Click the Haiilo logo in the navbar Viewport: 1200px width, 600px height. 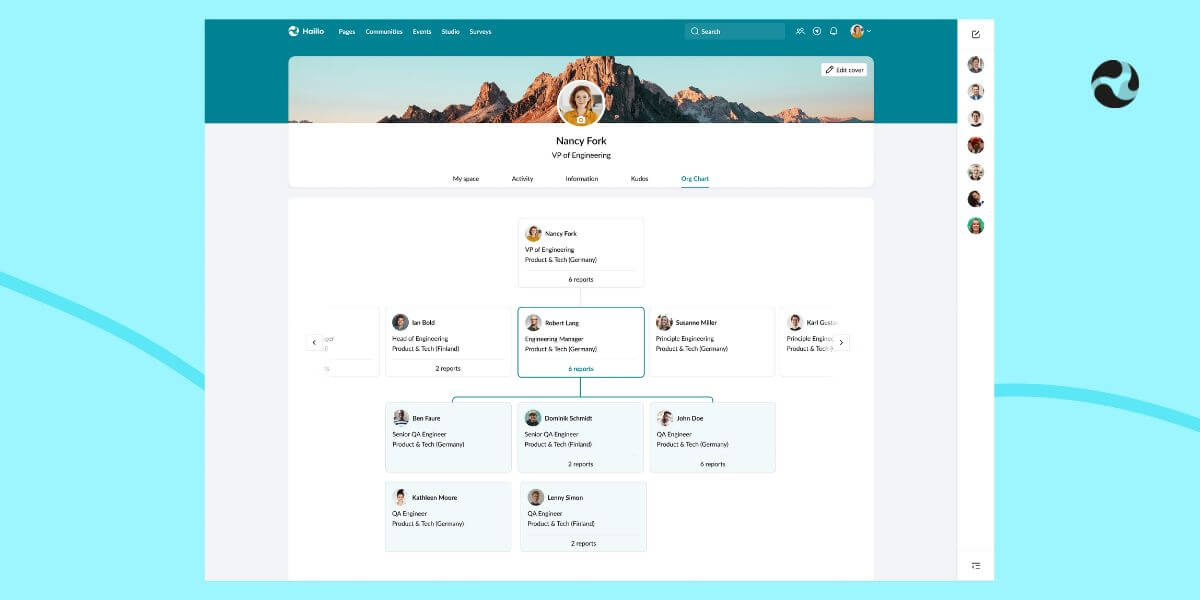(x=305, y=31)
